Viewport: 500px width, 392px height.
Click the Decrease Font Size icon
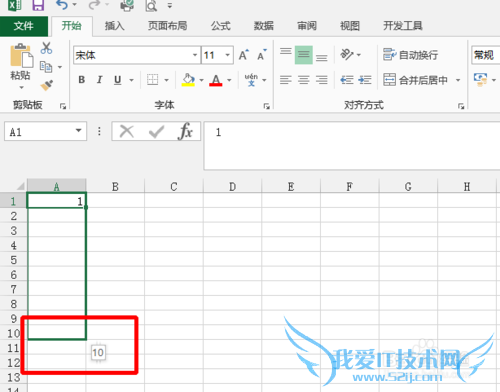pyautogui.click(x=262, y=55)
